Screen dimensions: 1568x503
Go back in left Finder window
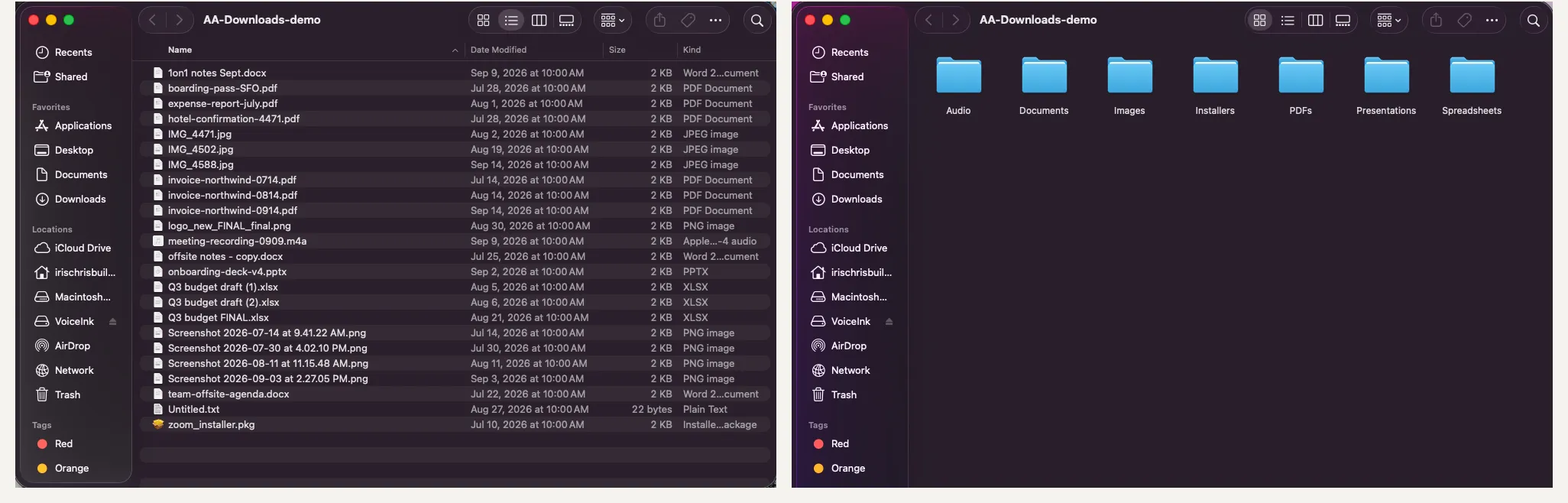point(153,20)
